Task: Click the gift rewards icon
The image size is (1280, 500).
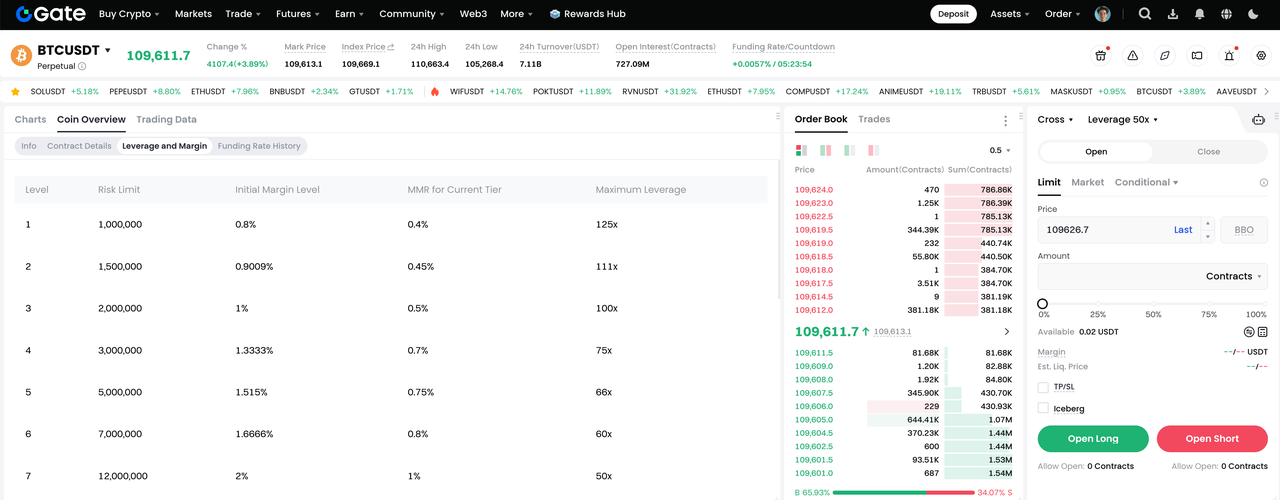Action: tap(1101, 56)
